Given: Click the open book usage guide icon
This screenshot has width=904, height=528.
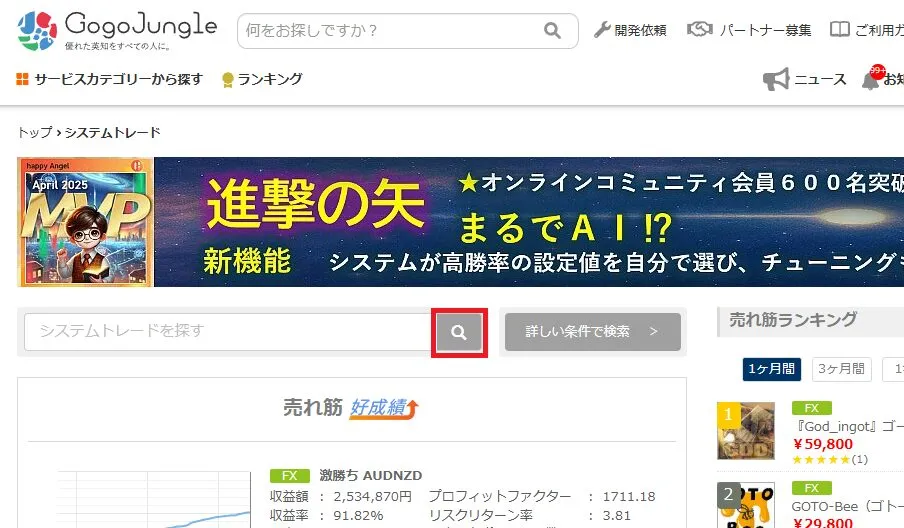Looking at the screenshot, I should click(840, 30).
